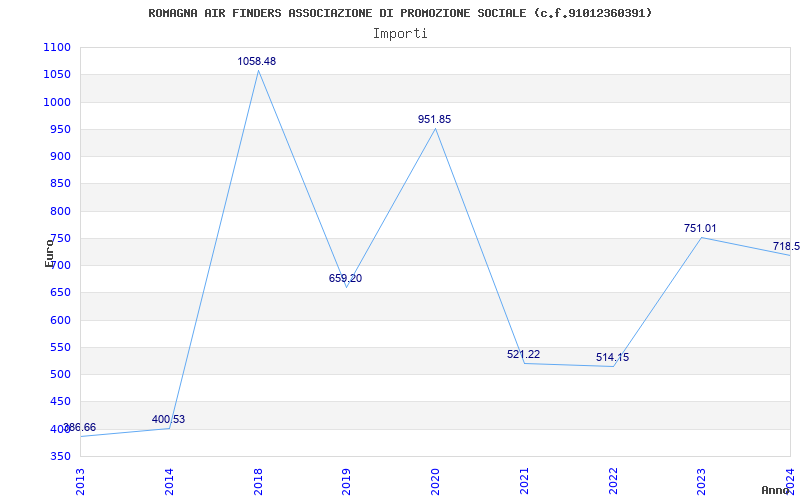
Task: Click the 2020 x-axis label
Action: [x=436, y=481]
